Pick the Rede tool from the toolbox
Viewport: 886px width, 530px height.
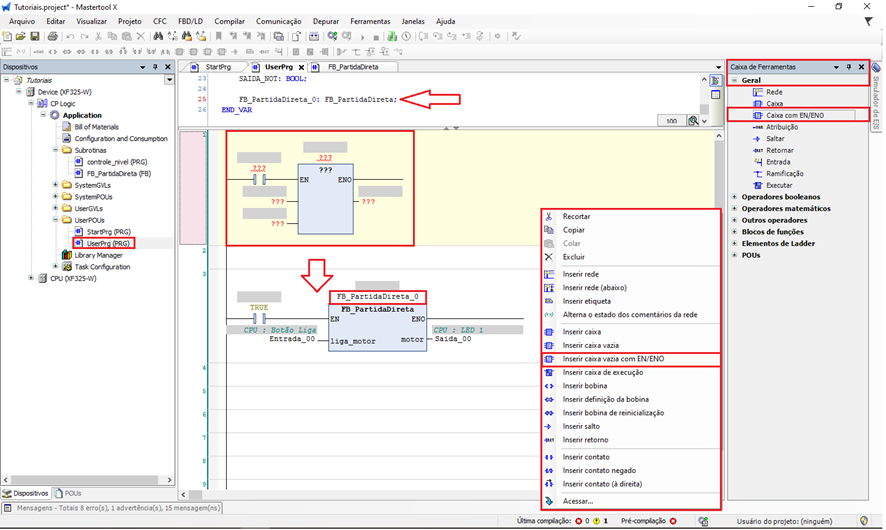click(773, 91)
